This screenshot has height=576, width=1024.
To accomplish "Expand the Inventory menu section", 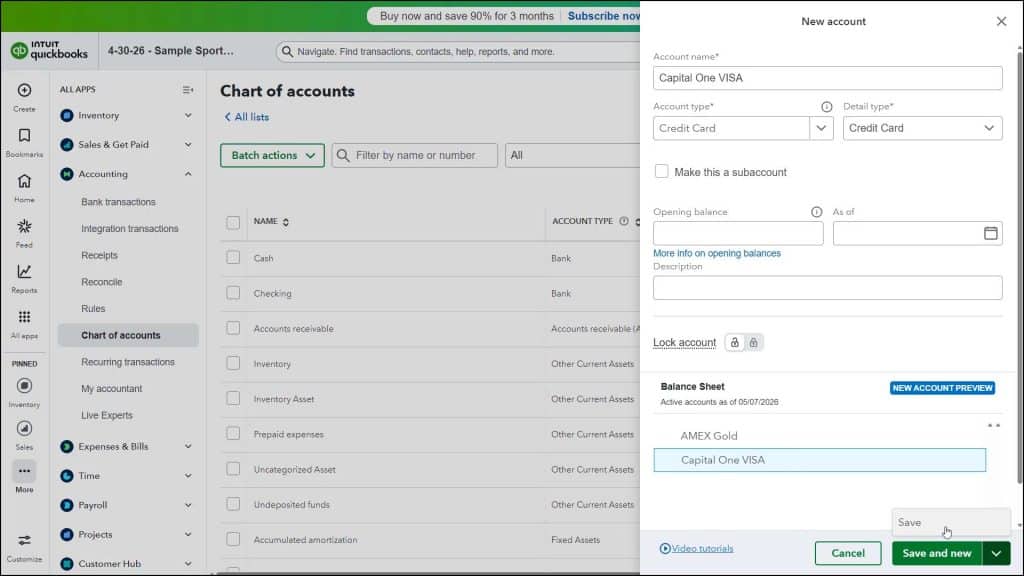I will 188,116.
